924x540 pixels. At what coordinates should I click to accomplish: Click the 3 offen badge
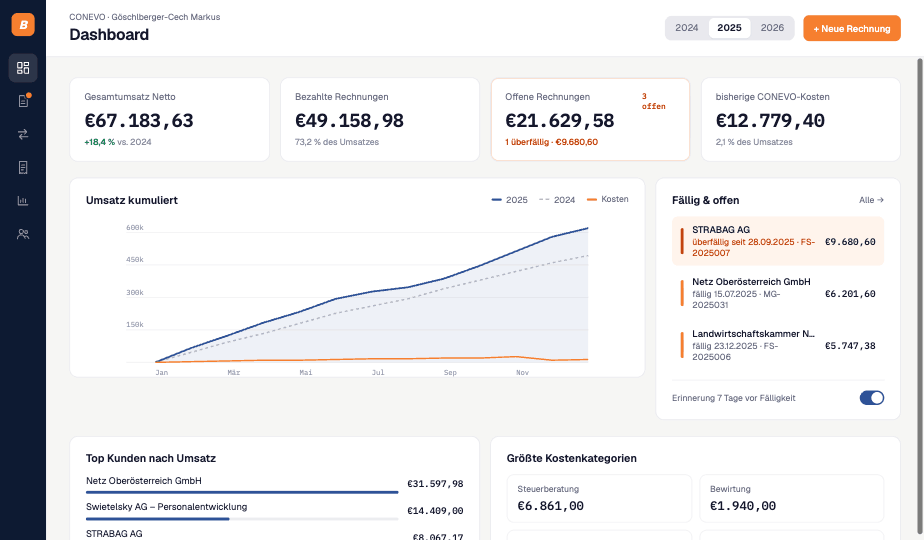(654, 101)
